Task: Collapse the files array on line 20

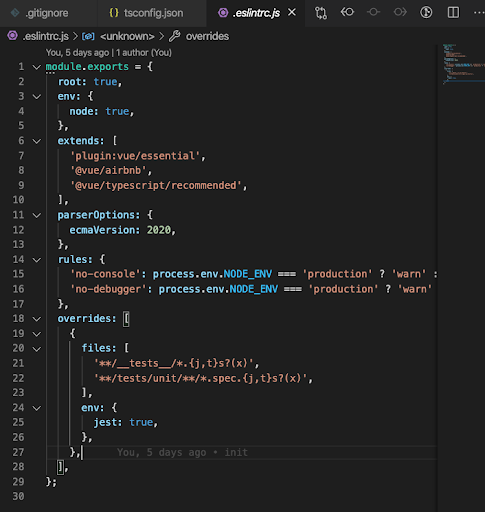Action: pyautogui.click(x=37, y=349)
